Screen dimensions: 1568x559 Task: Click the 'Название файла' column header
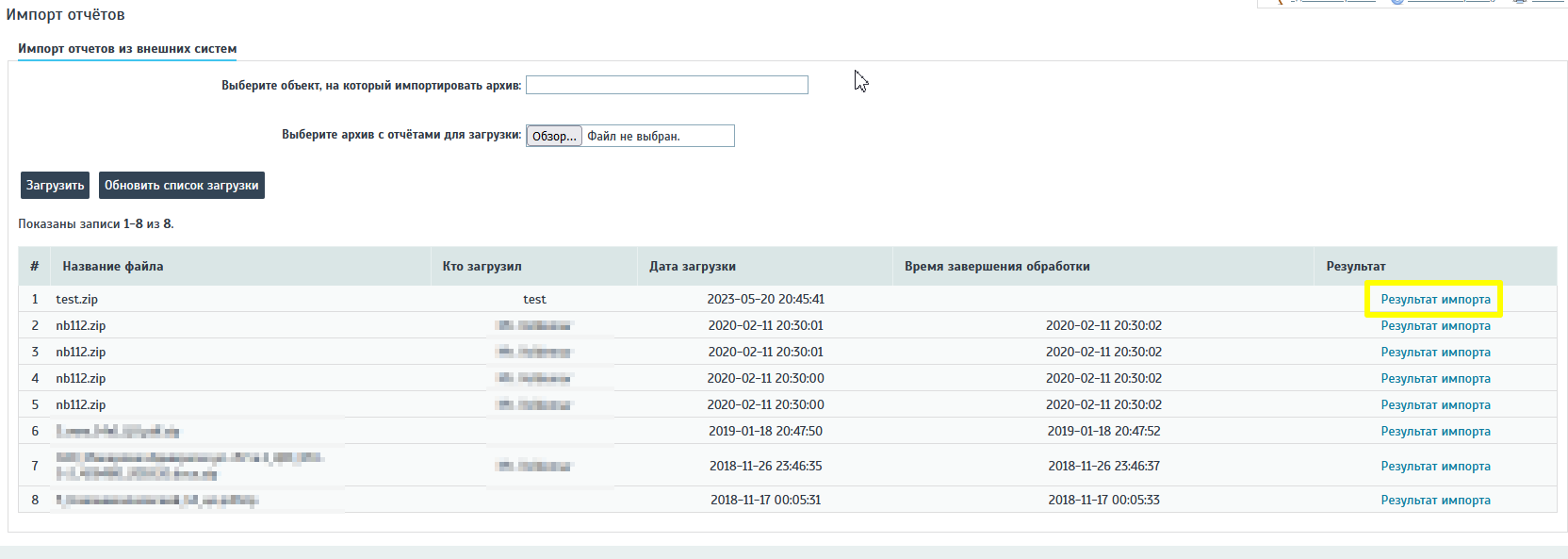click(x=113, y=267)
